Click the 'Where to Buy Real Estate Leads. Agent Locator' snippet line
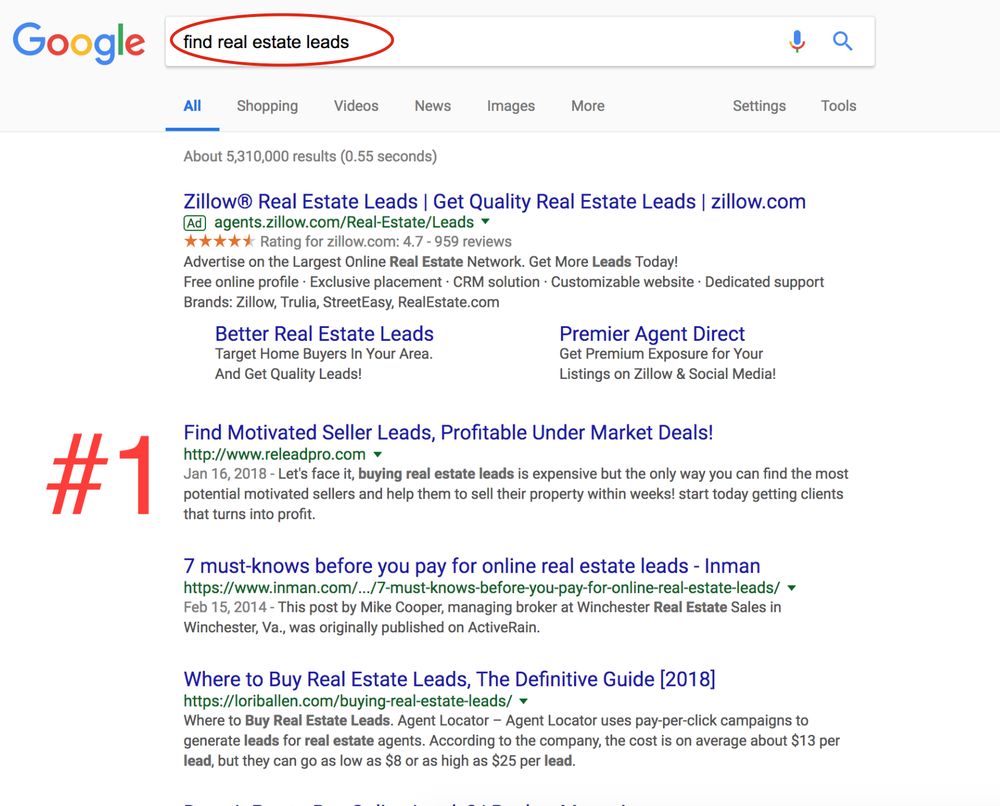1000x806 pixels. 496,721
